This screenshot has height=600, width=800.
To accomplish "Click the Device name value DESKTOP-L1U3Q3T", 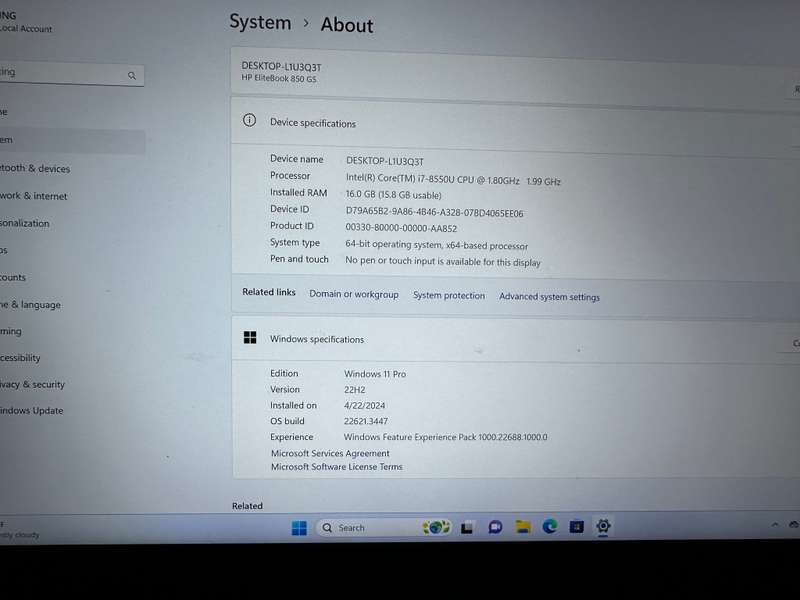I will coord(385,161).
